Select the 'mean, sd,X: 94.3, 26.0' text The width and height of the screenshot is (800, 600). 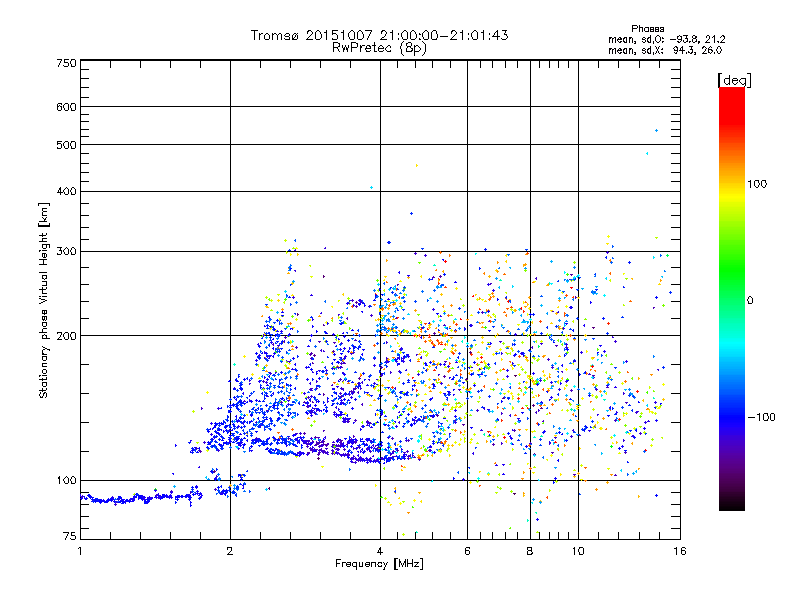[665, 50]
